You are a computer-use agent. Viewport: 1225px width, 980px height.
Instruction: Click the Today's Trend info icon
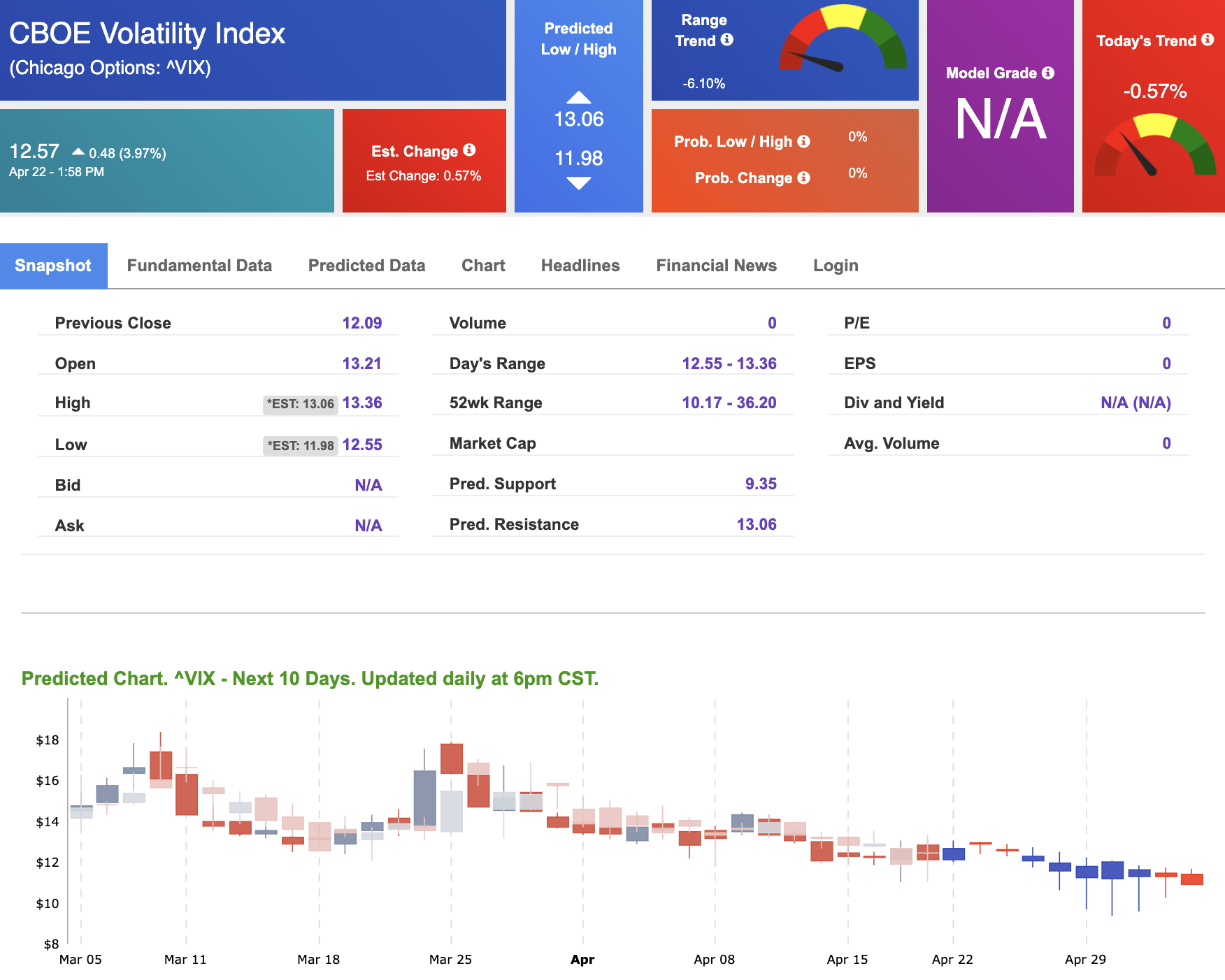pos(1208,40)
